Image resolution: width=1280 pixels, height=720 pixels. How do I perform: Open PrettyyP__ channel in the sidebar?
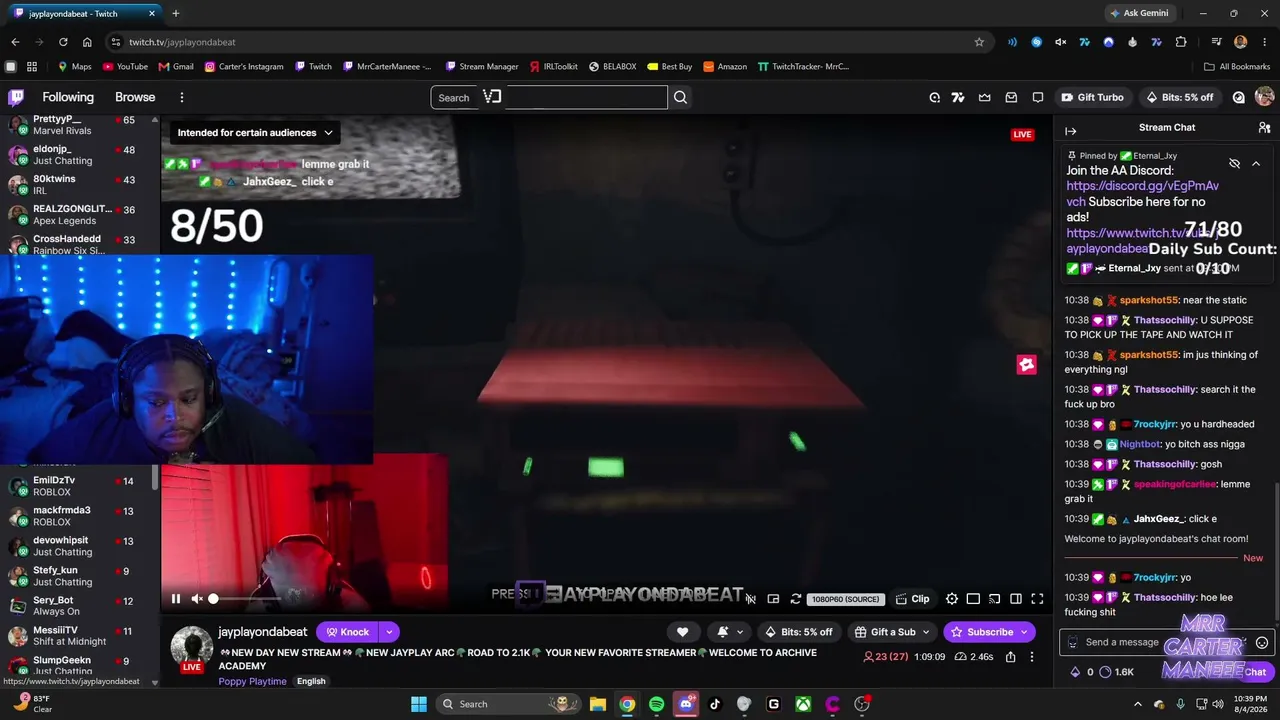78,125
